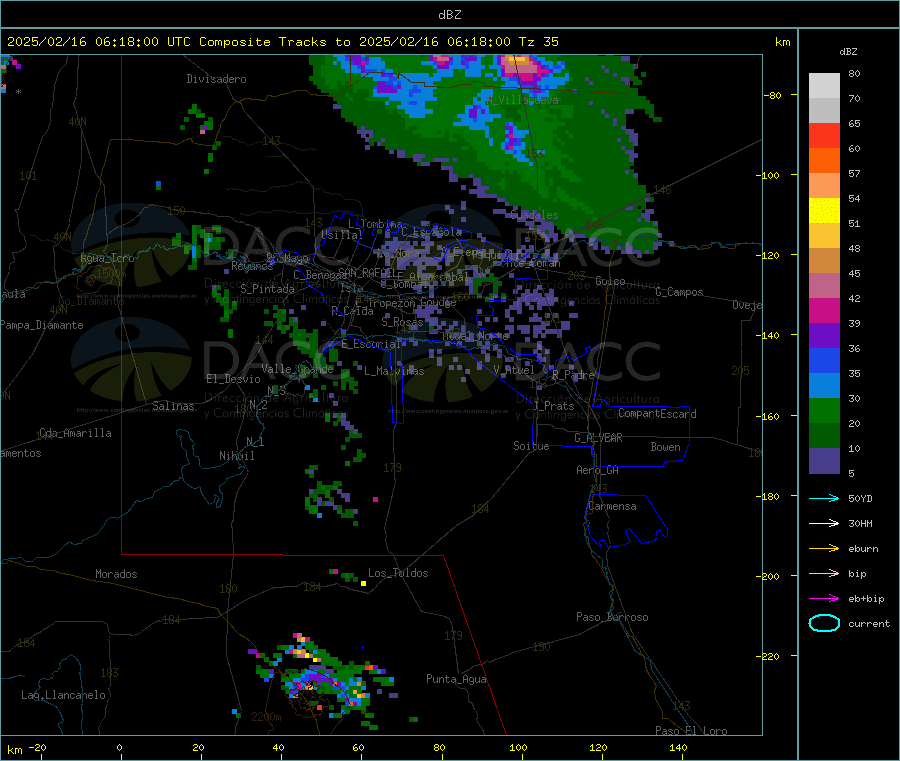The width and height of the screenshot is (900, 761).
Task: Click the G_ALVEAR map label
Action: [x=599, y=438]
